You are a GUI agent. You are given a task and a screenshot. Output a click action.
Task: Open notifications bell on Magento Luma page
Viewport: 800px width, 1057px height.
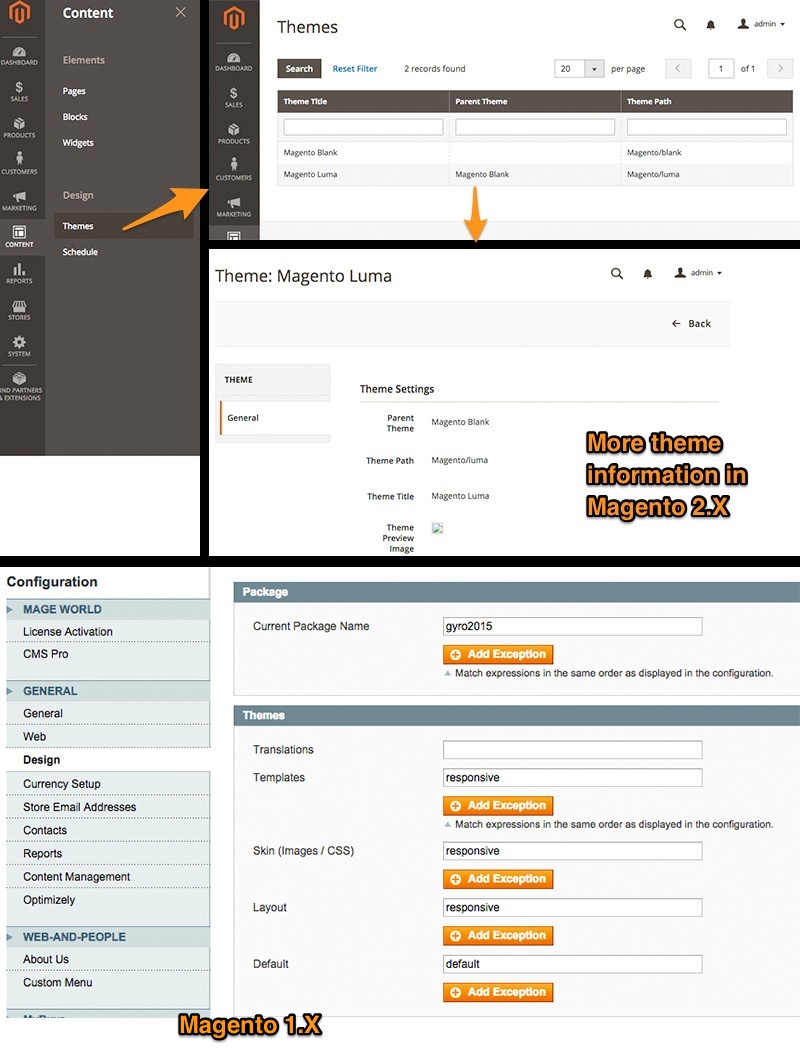point(647,274)
